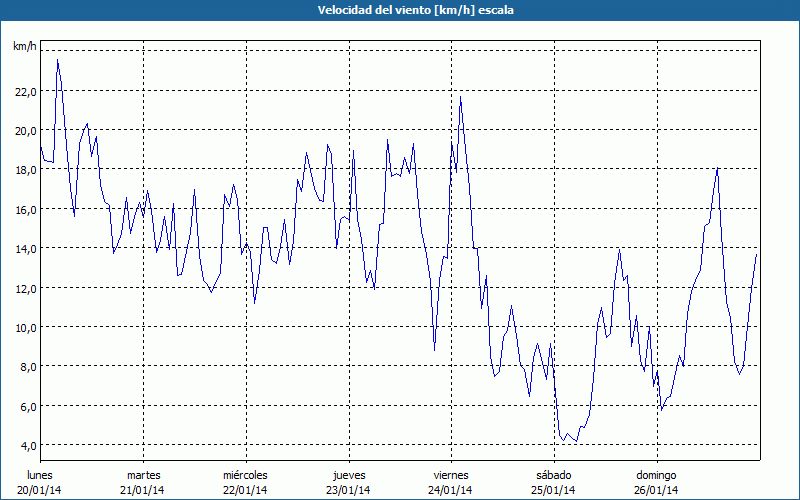The height and width of the screenshot is (500, 800).
Task: Click the lowest wind trough just after sábado
Action: (576, 441)
